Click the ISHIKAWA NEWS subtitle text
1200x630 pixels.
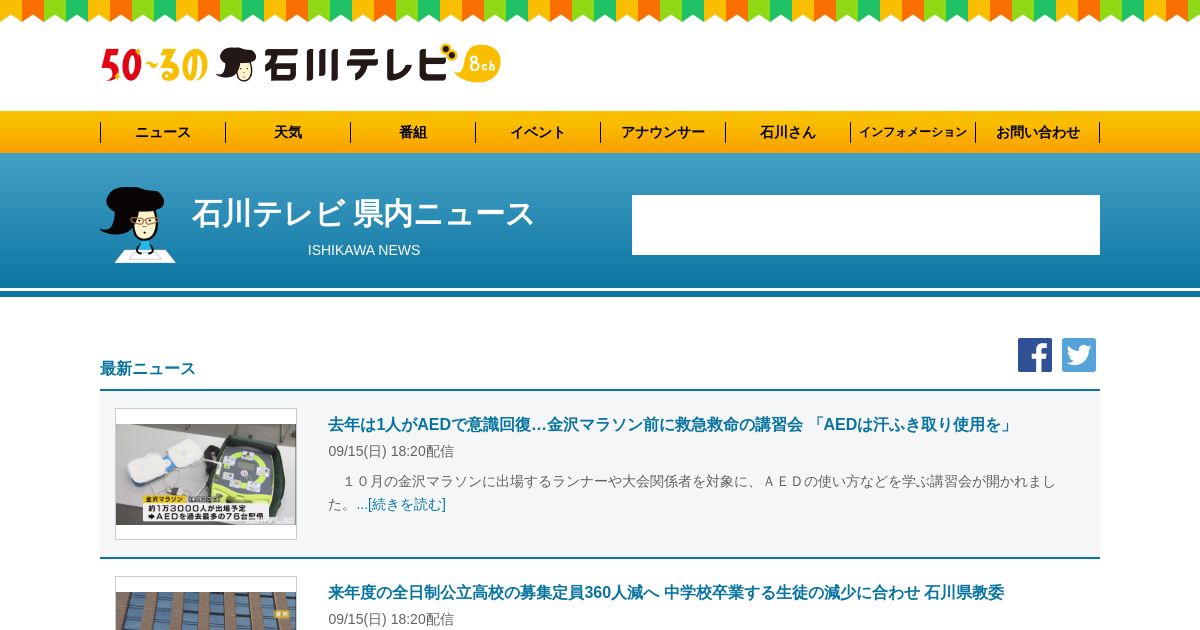coord(364,250)
